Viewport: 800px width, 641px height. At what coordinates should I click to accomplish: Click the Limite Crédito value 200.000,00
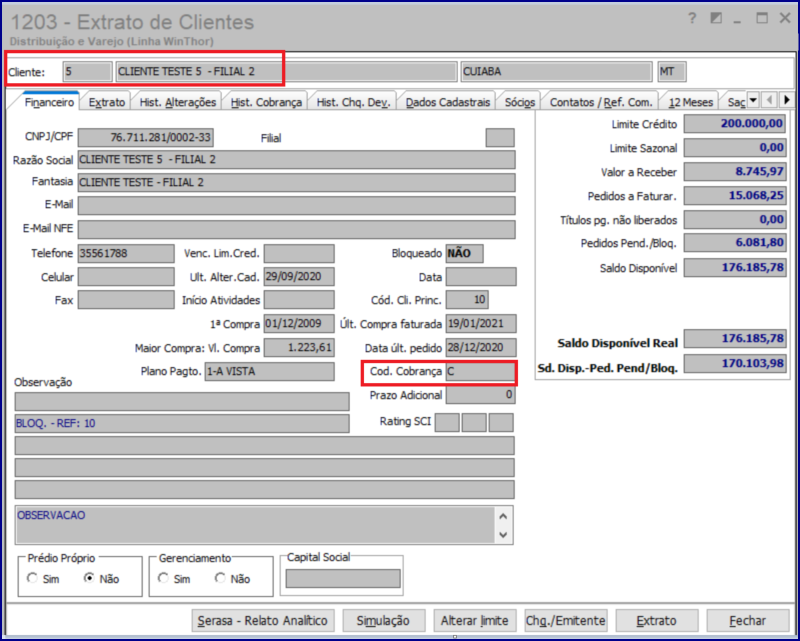(735, 124)
